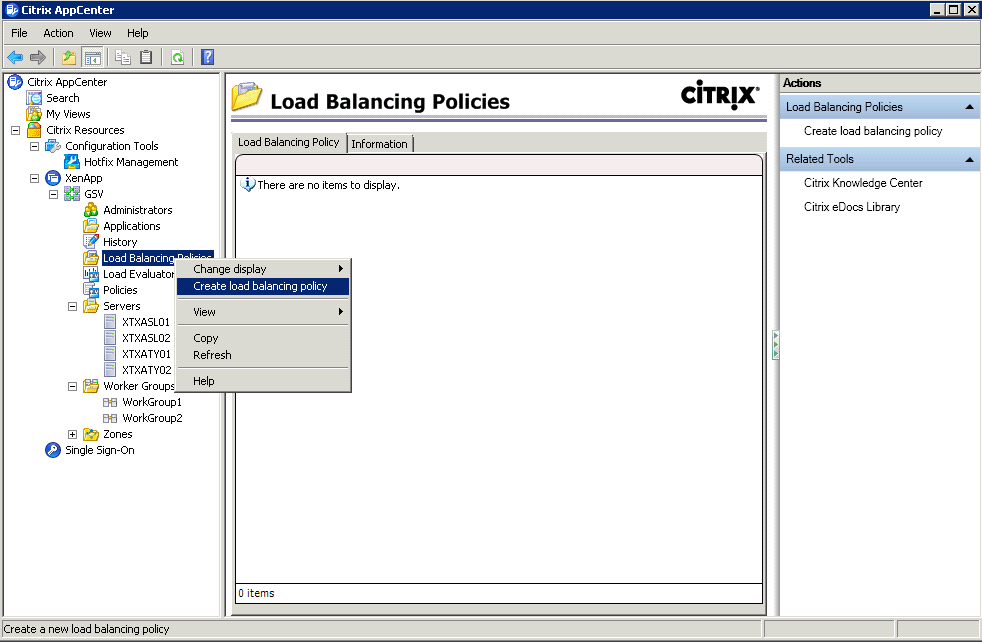This screenshot has width=982, height=642.
Task: Select XTXATY01 server in tree
Action: [146, 354]
